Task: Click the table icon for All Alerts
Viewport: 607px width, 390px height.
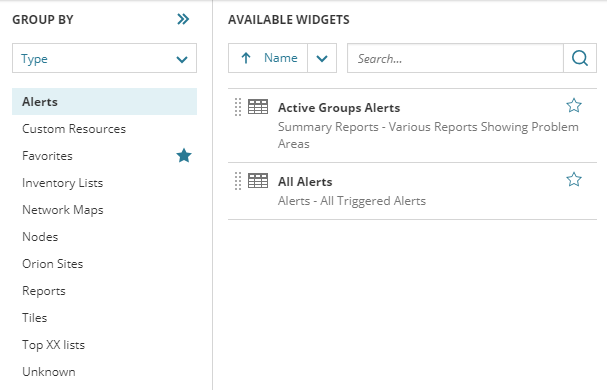Action: pos(258,180)
